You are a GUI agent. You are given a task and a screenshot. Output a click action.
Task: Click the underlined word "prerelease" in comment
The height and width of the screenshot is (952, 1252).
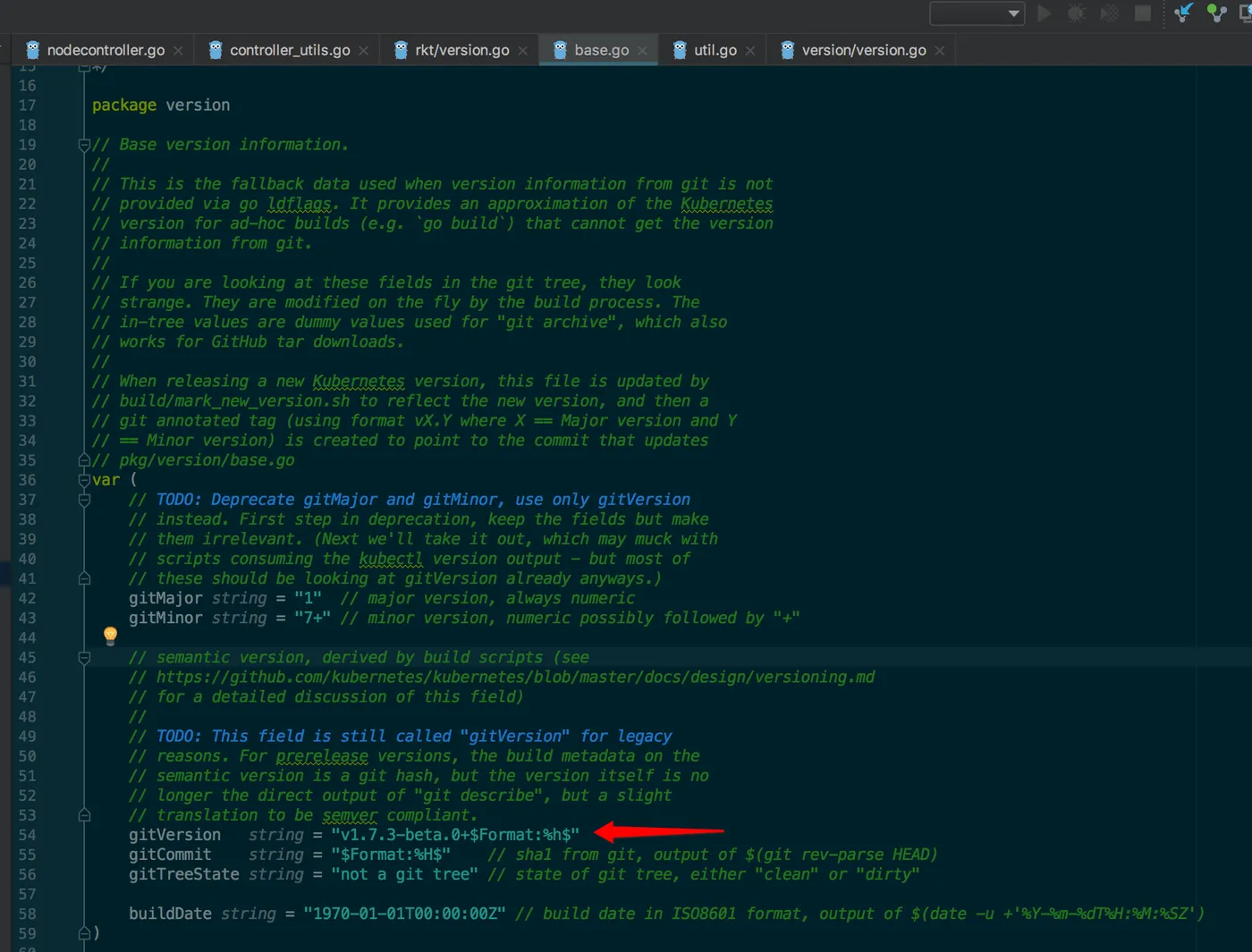[x=322, y=756]
